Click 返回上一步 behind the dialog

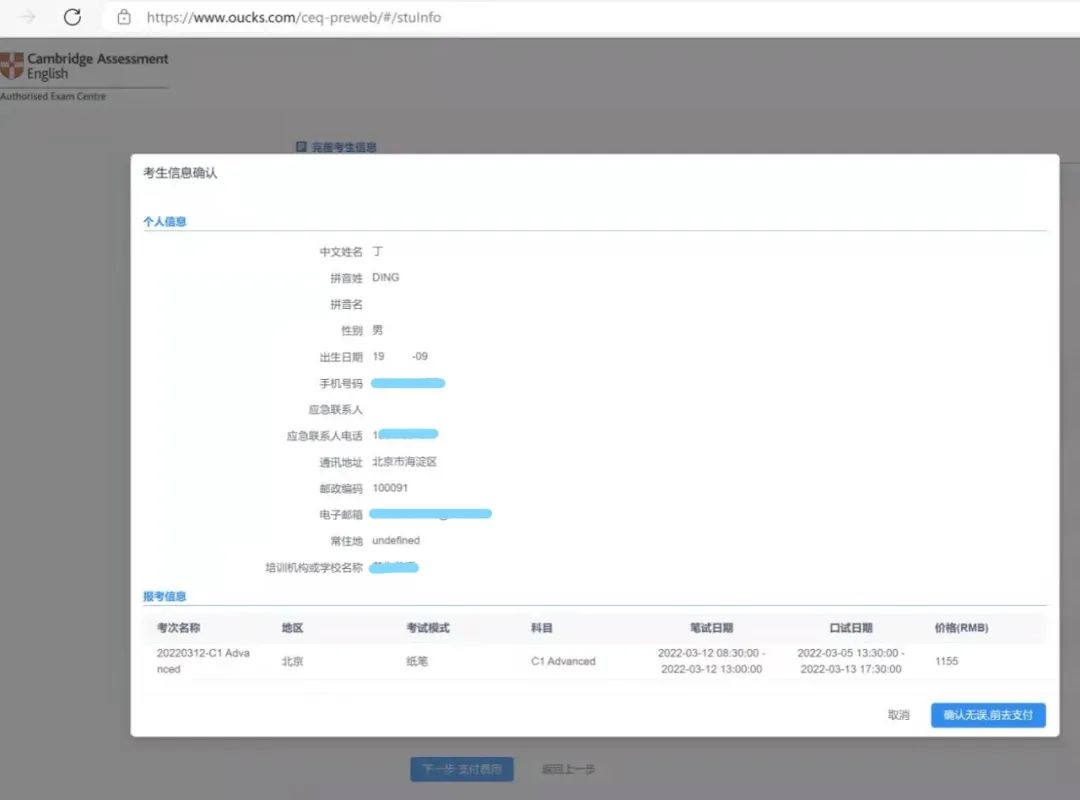pos(568,769)
